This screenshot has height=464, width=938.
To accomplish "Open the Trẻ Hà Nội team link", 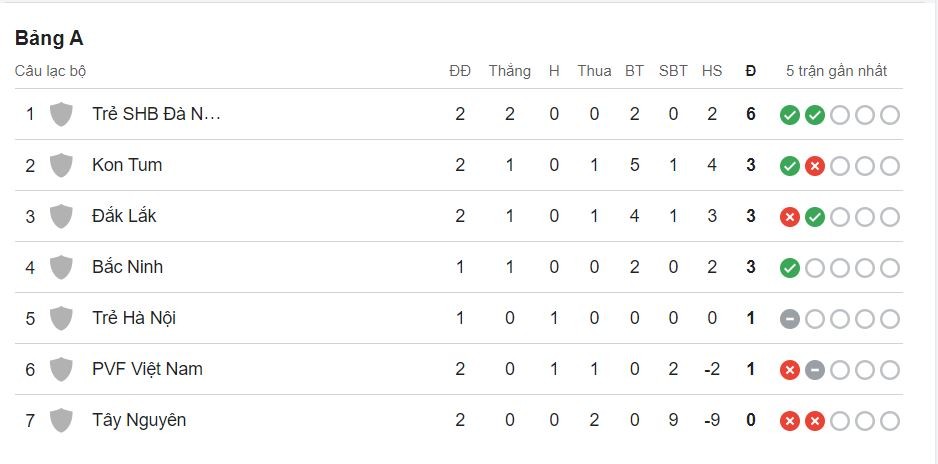I will (134, 318).
